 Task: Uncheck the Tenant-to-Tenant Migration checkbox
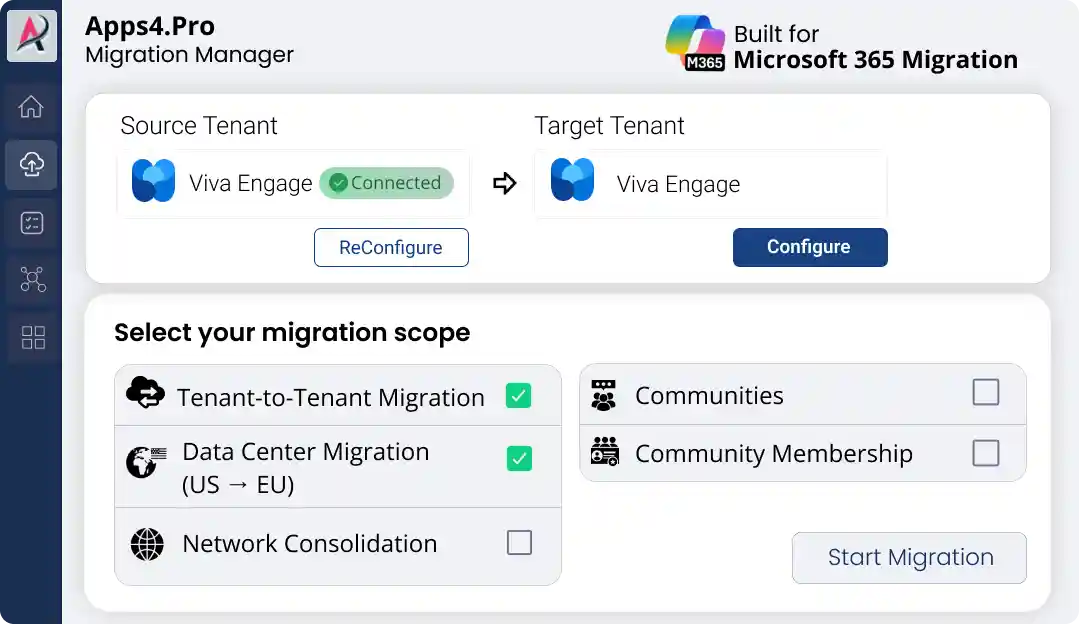tap(518, 396)
